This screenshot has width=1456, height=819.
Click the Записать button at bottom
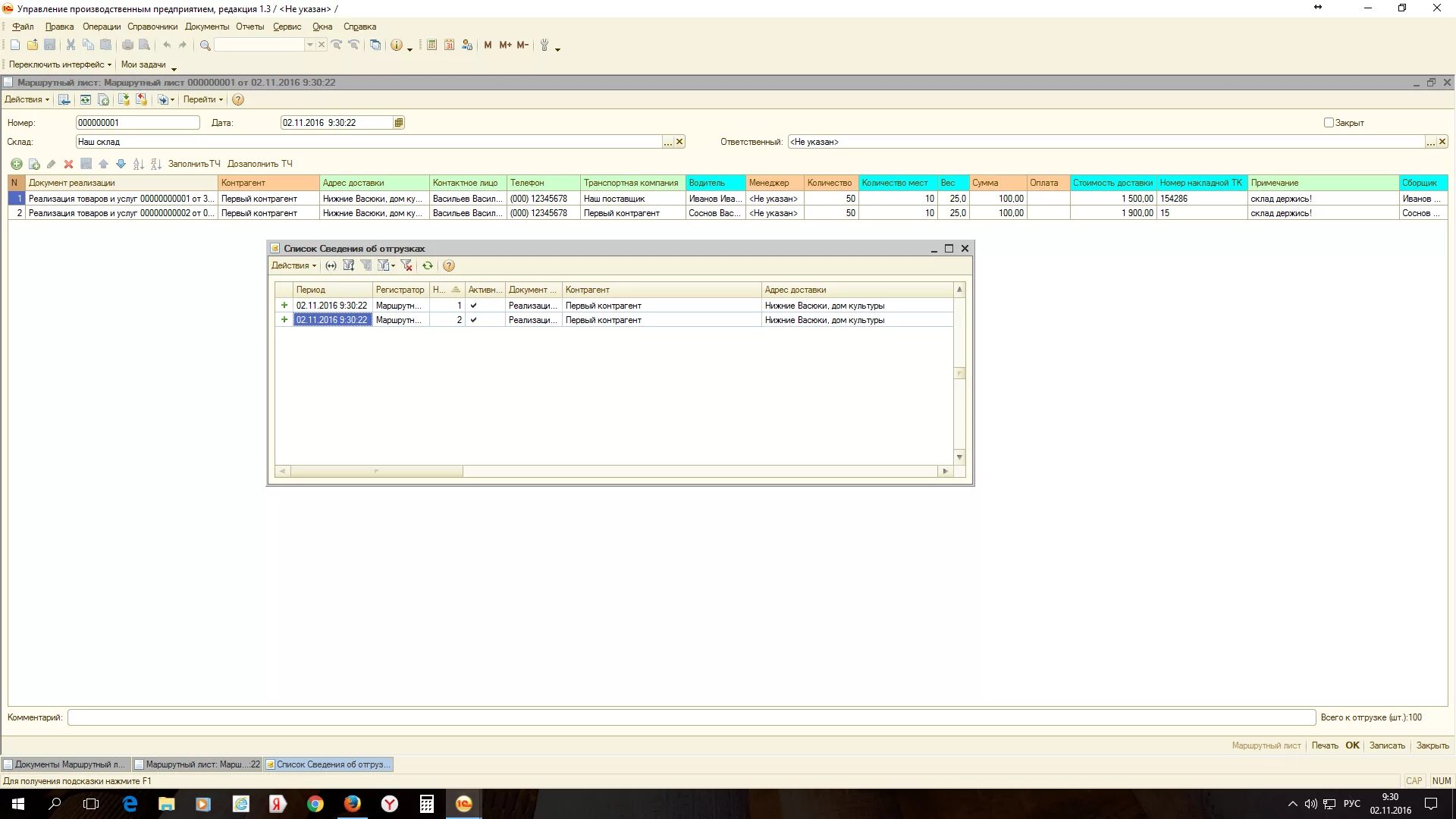[x=1387, y=745]
